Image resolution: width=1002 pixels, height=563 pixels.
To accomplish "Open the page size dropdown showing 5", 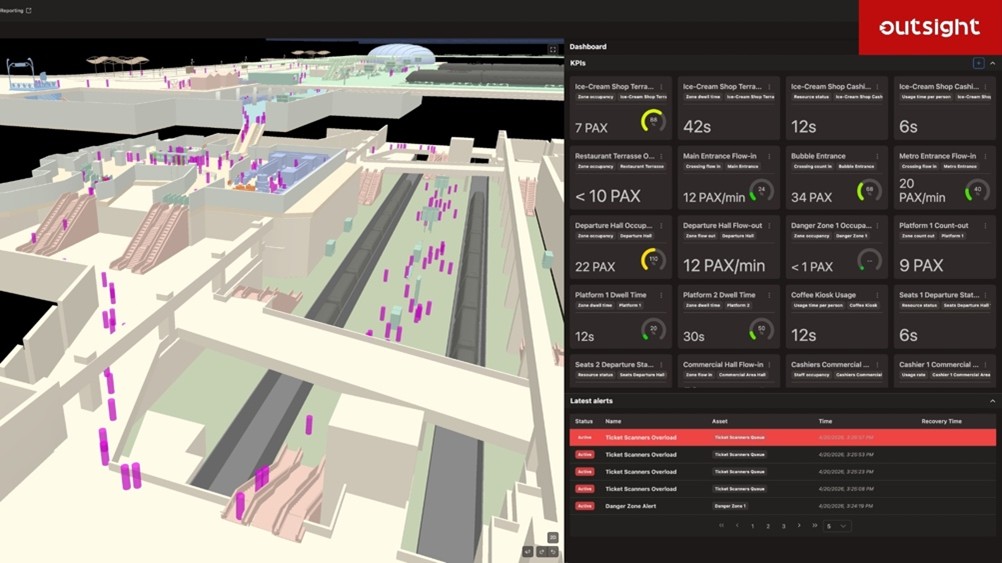I will click(x=837, y=526).
